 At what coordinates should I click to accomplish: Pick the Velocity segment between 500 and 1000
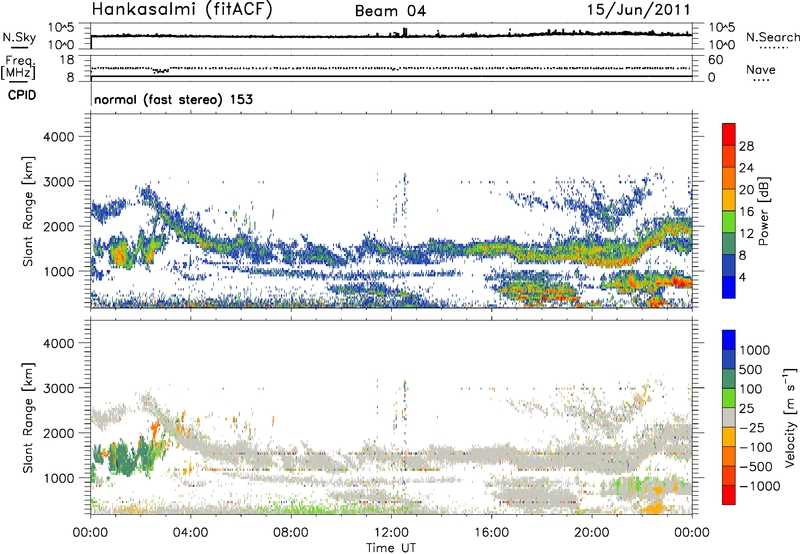click(x=729, y=359)
